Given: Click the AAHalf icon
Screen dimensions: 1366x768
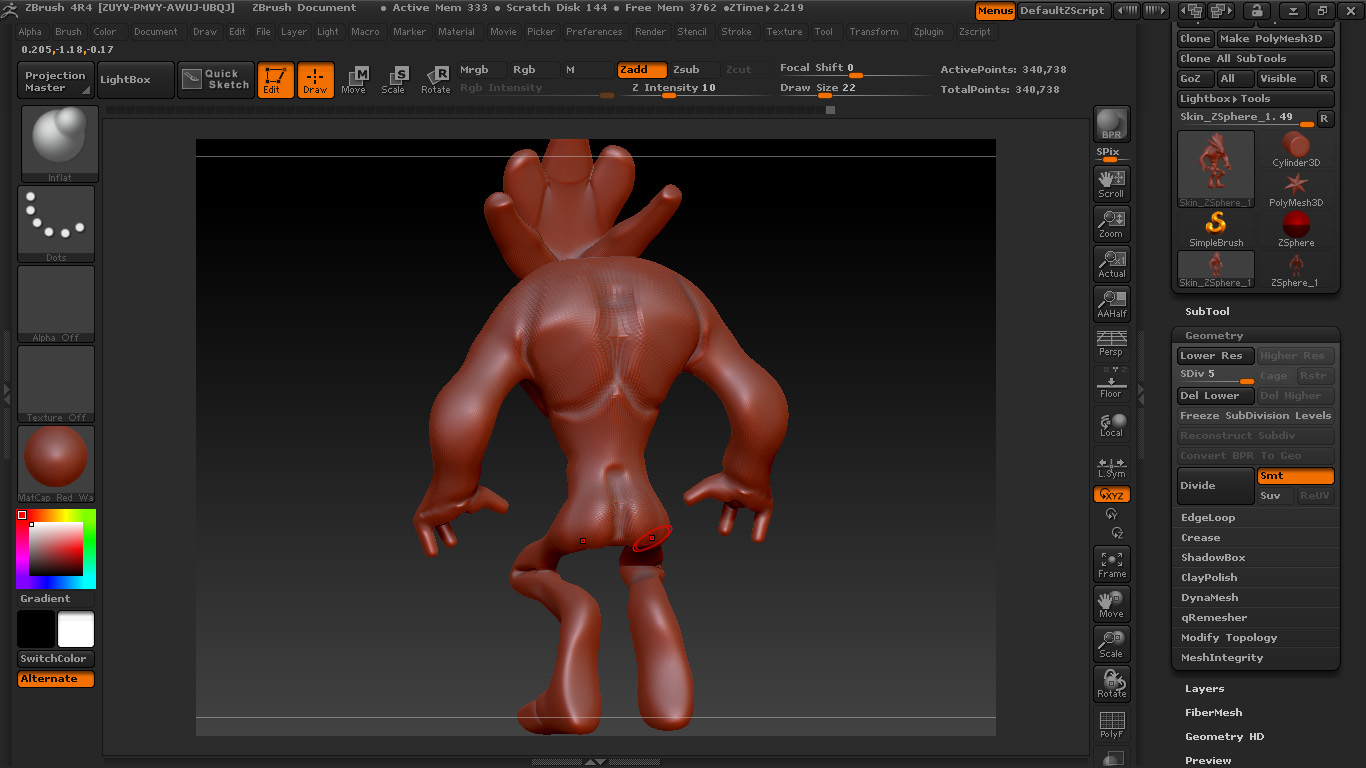Looking at the screenshot, I should [x=1111, y=303].
